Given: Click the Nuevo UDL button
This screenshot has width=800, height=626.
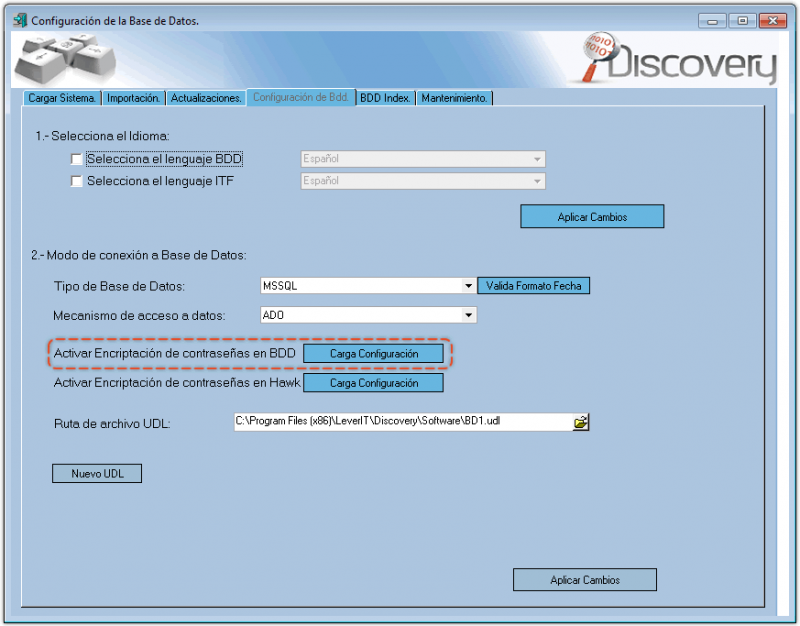Looking at the screenshot, I should [x=97, y=473].
